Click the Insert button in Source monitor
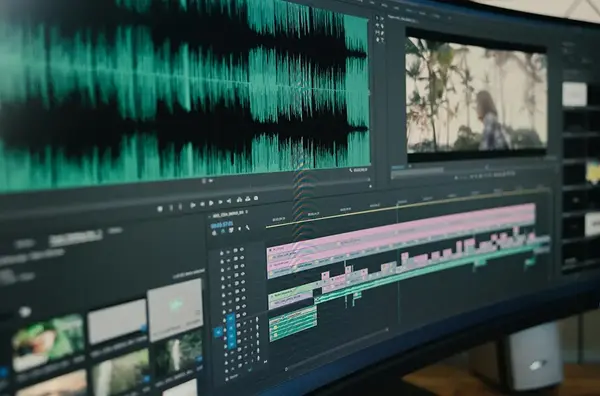This screenshot has width=600, height=396. [240, 200]
